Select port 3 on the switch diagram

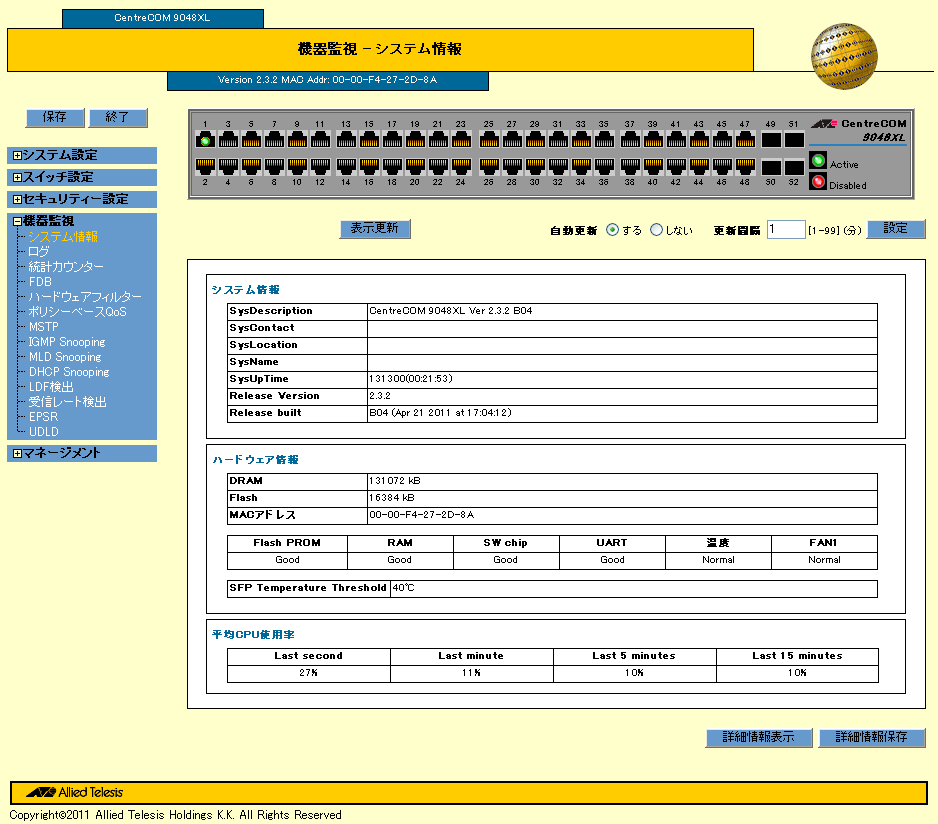[228, 140]
